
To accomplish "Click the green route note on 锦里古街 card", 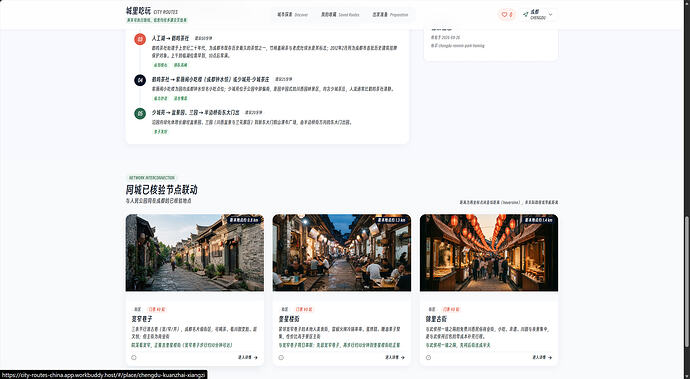I will pos(458,346).
